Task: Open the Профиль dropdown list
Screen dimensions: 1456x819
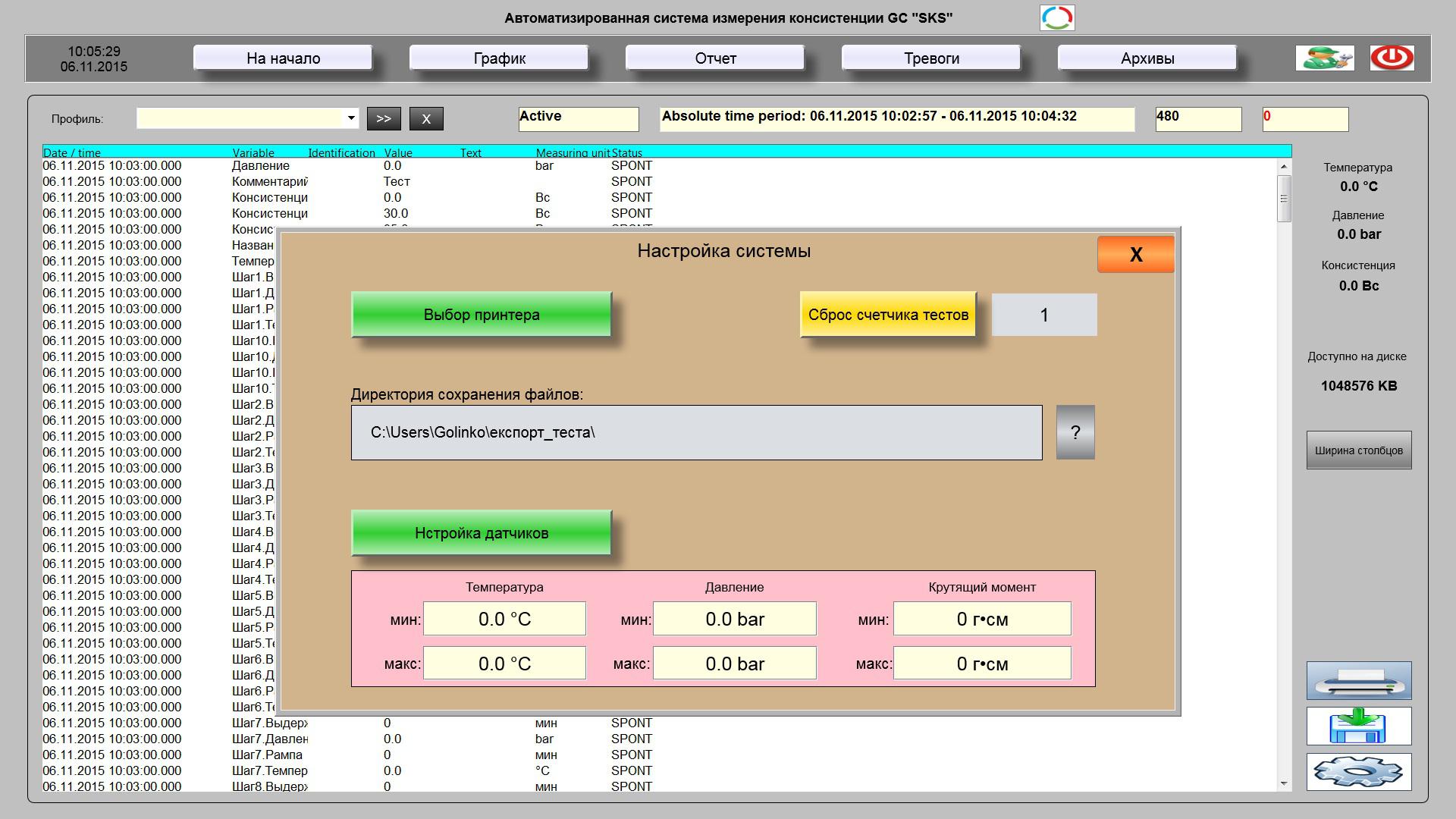Action: point(351,118)
